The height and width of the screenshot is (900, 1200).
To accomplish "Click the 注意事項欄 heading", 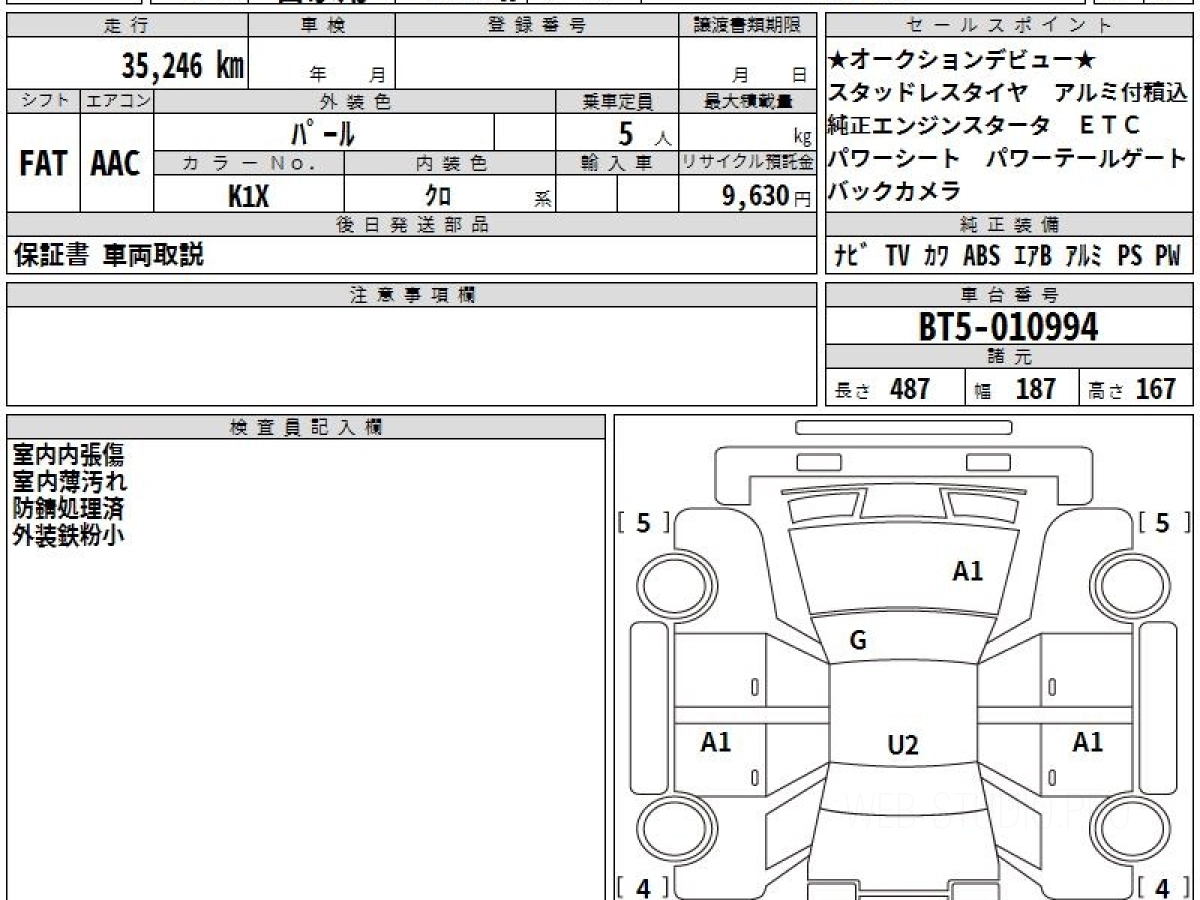I will 412,295.
